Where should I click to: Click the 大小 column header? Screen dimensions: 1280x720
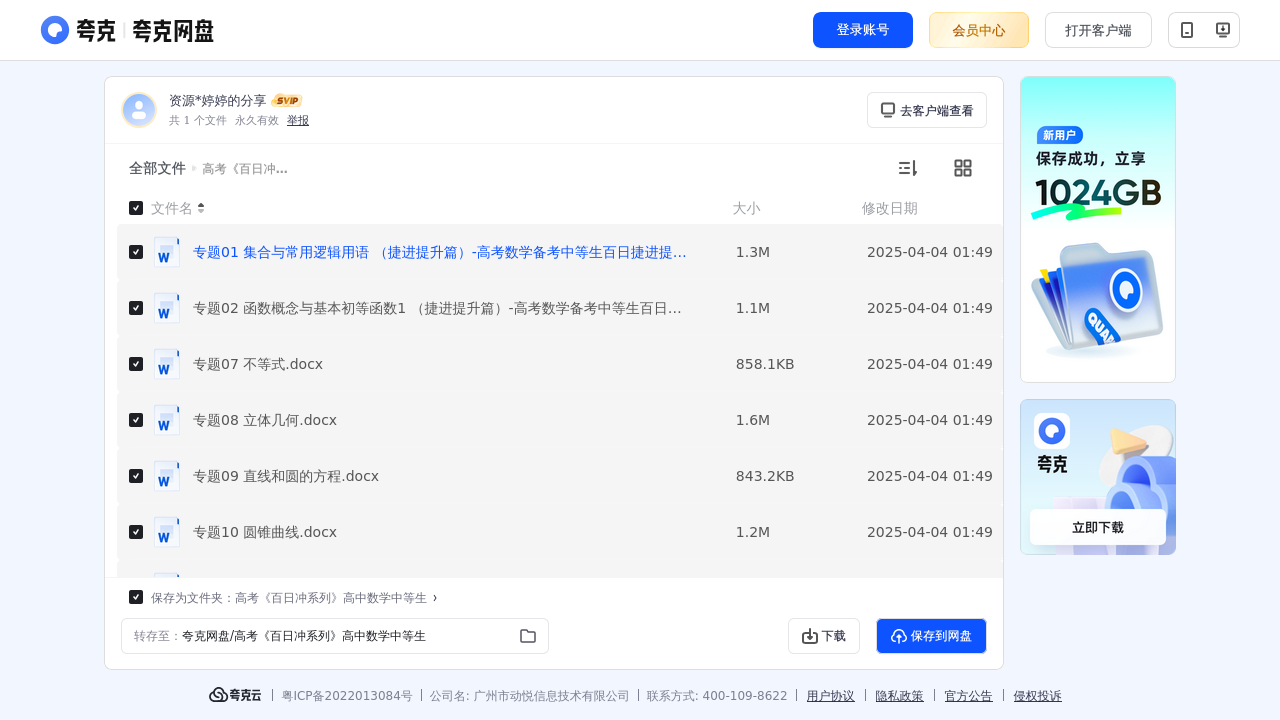coord(746,208)
